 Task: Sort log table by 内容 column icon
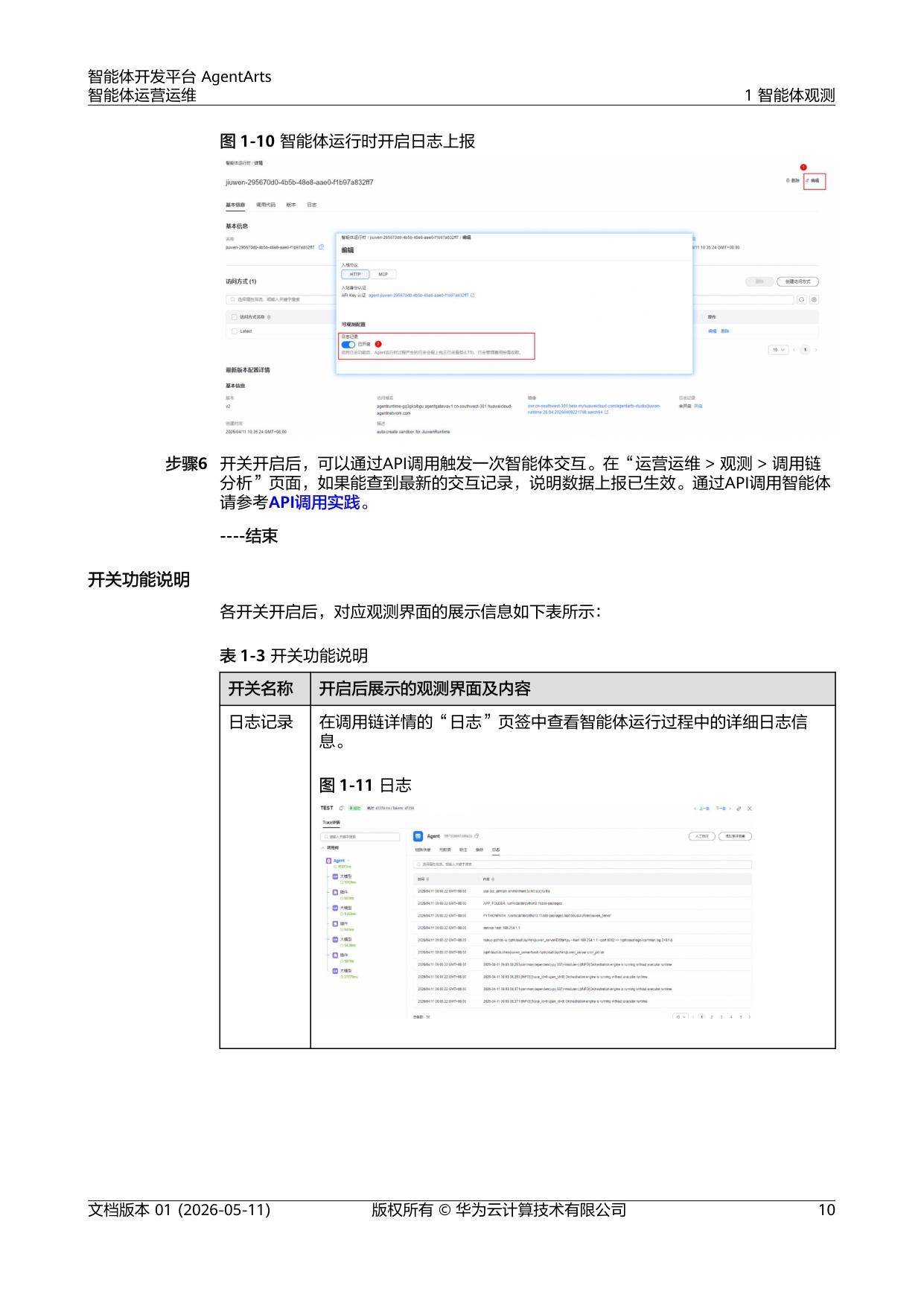pos(493,879)
